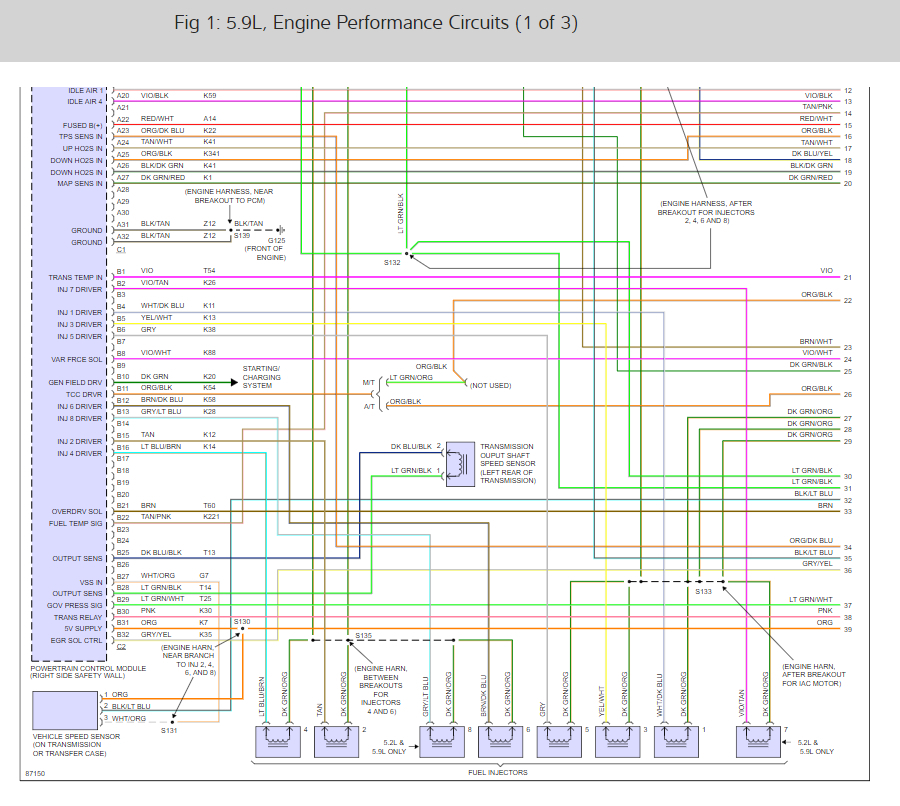Click circuit code 'K341'
Image resolution: width=900 pixels, height=806 pixels.
pos(211,154)
